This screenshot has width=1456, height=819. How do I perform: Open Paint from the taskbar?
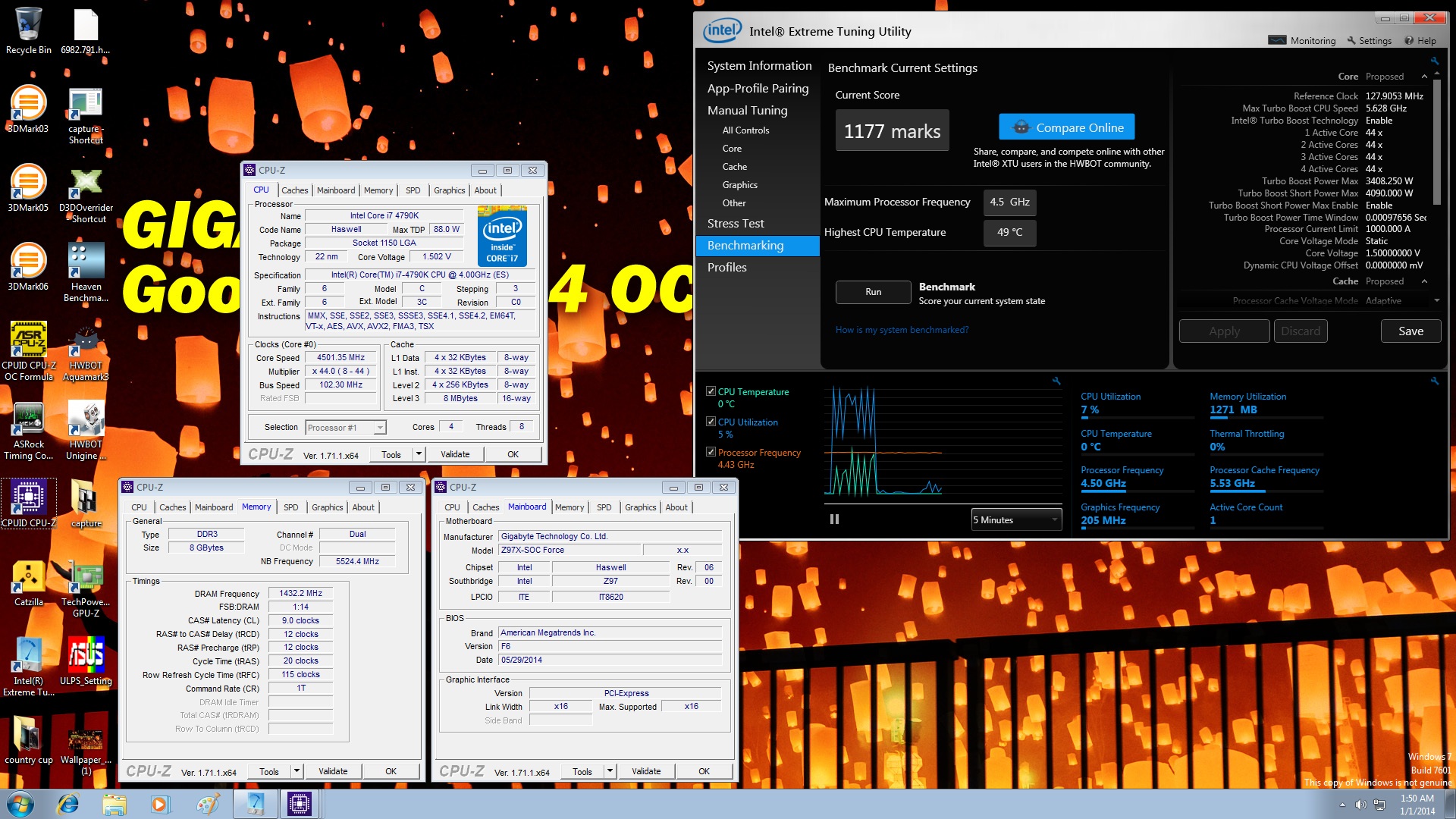point(207,804)
